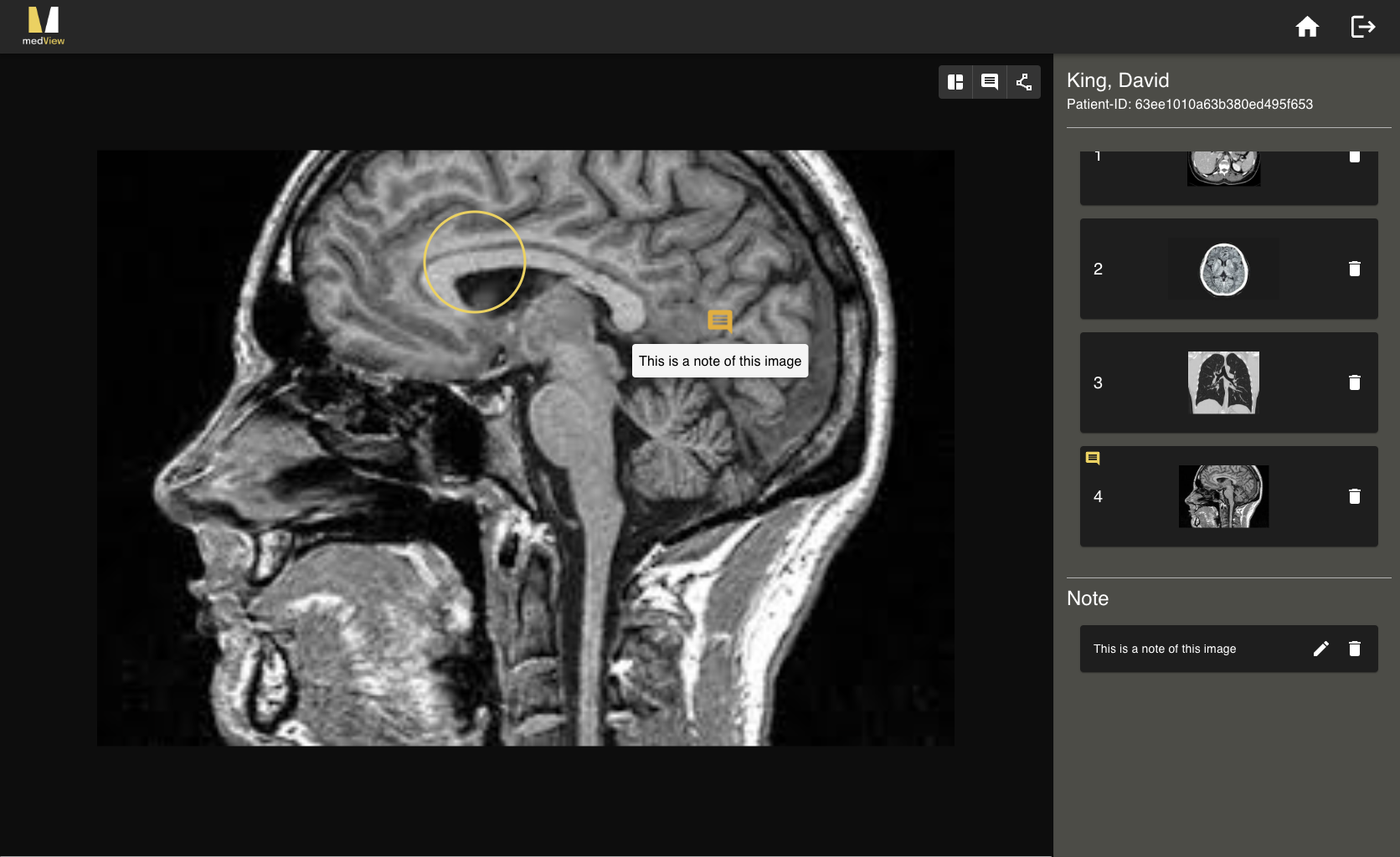Open the layout view toolbar icon
The image size is (1400, 857).
(955, 82)
